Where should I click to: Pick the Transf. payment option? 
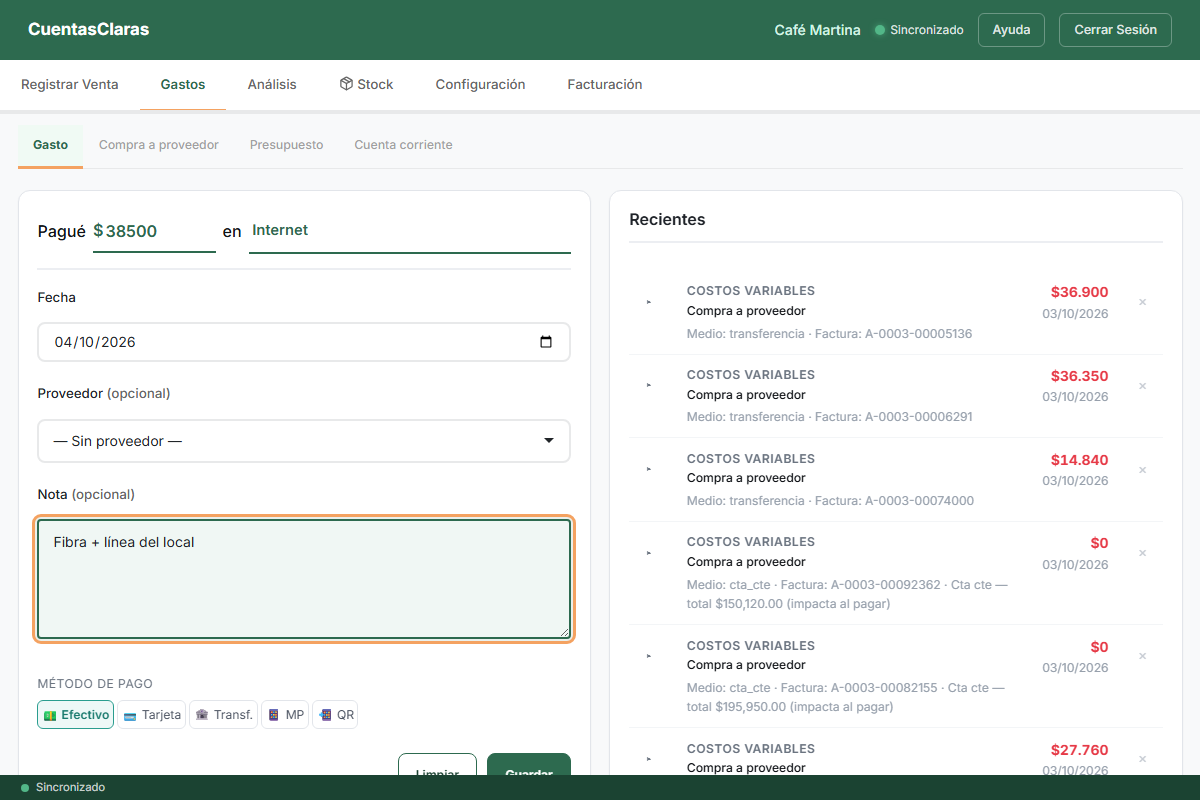point(223,715)
